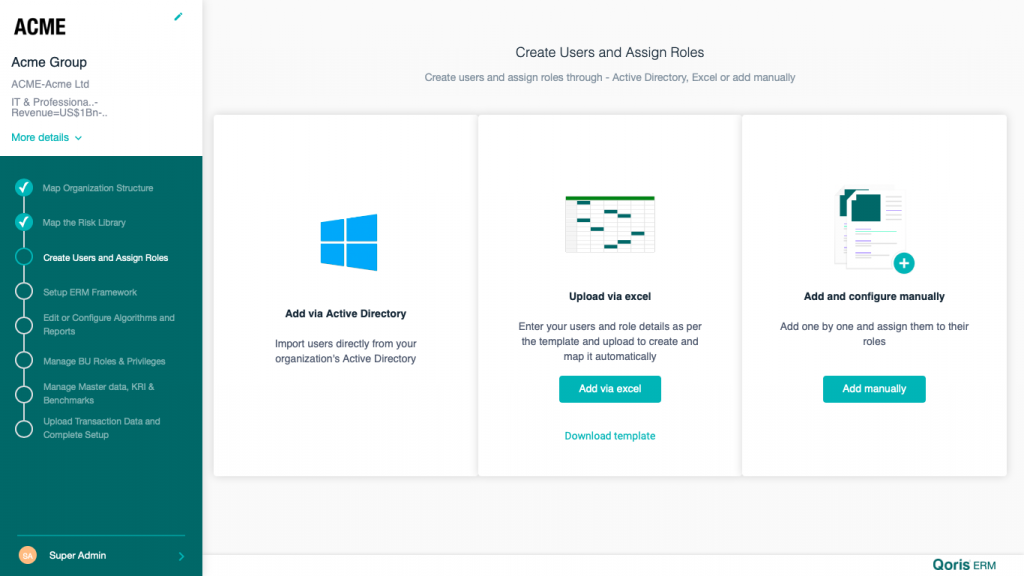The width and height of the screenshot is (1024, 576).
Task: Click the 'IT & Professiona..- Revenue=US$1Bn-..' text
Action: tap(59, 107)
